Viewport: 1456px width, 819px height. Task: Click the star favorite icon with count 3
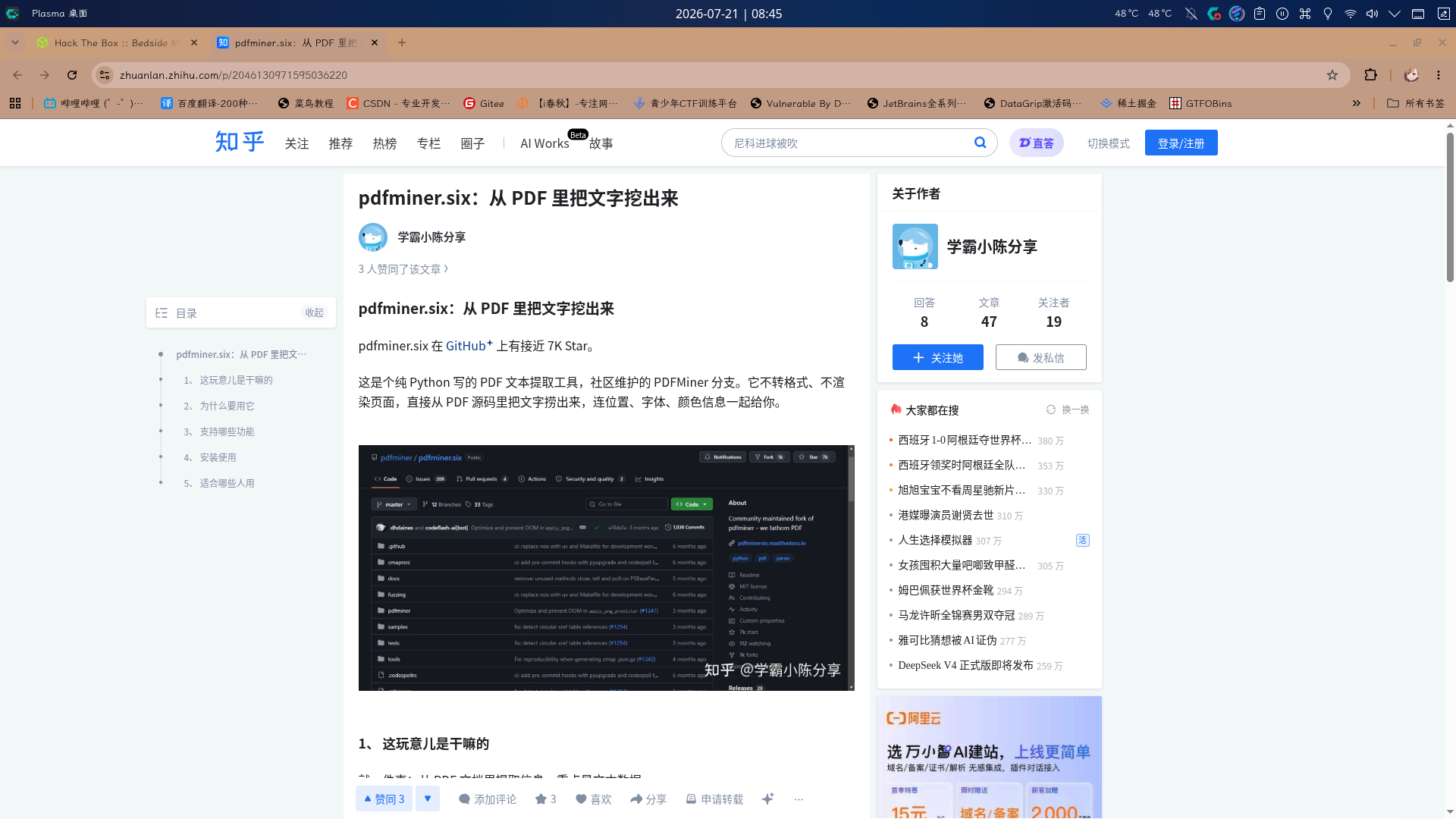[541, 799]
